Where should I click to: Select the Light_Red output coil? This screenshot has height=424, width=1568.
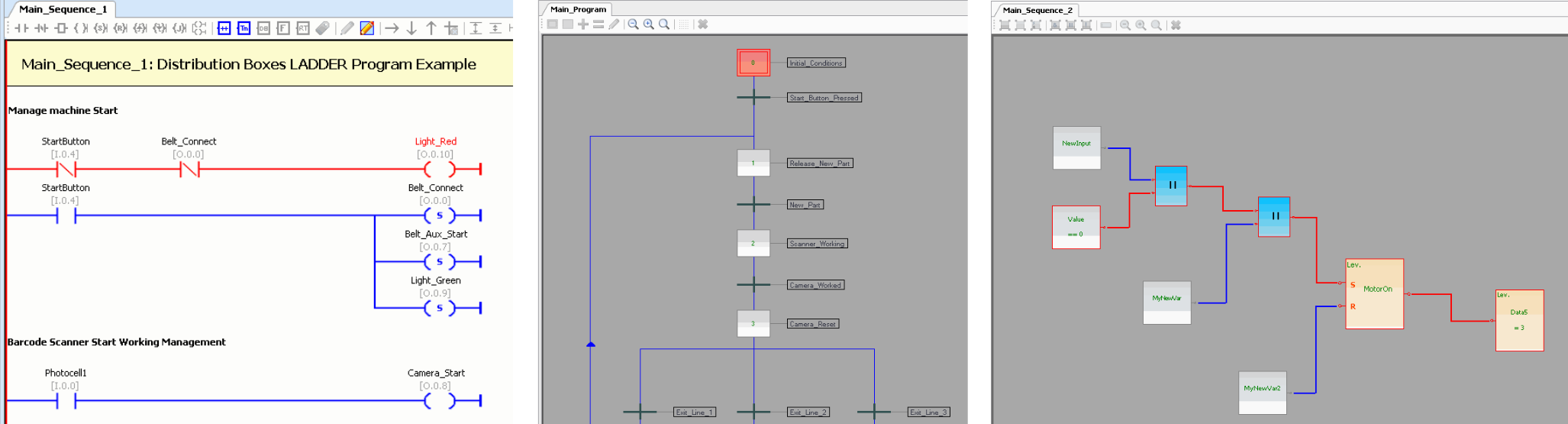pos(439,169)
